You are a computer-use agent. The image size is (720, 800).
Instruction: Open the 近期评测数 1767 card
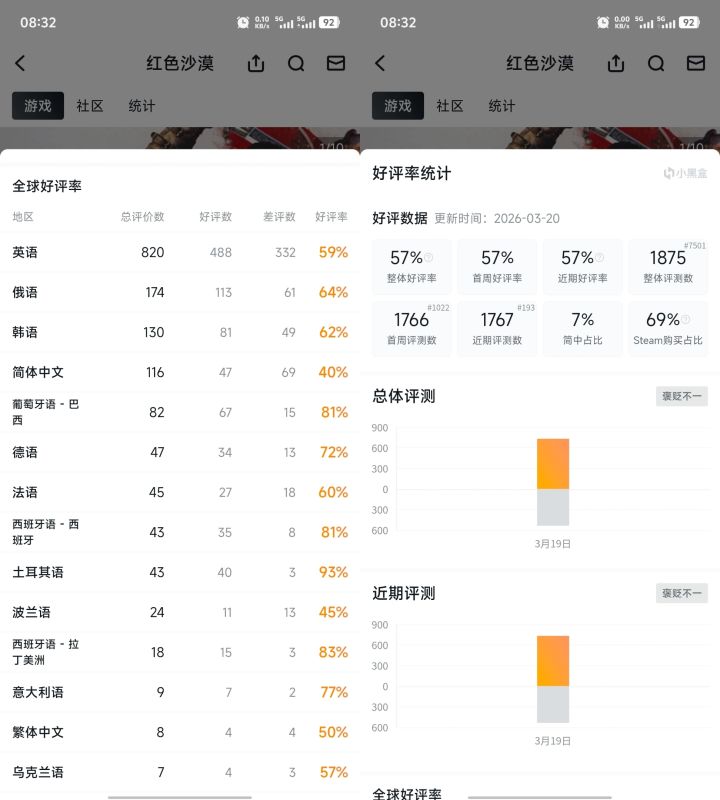point(497,329)
